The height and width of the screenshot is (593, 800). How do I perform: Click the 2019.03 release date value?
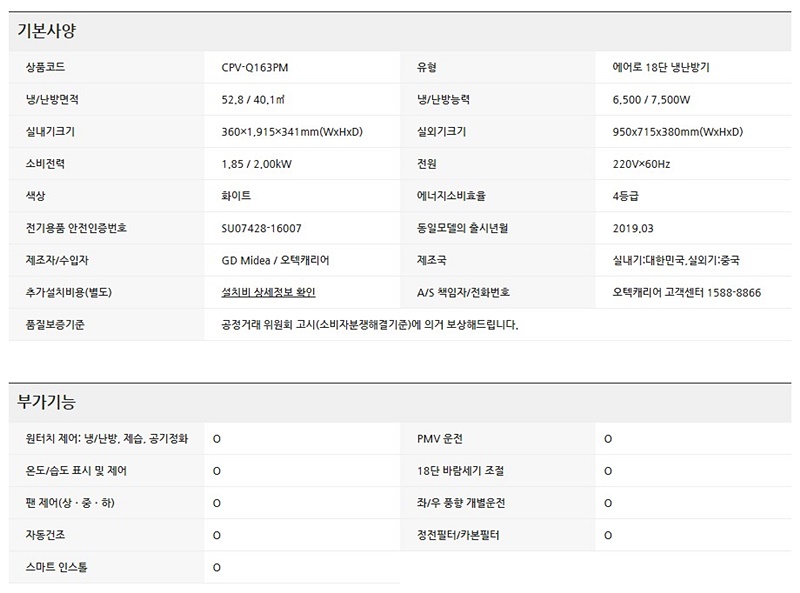click(632, 228)
